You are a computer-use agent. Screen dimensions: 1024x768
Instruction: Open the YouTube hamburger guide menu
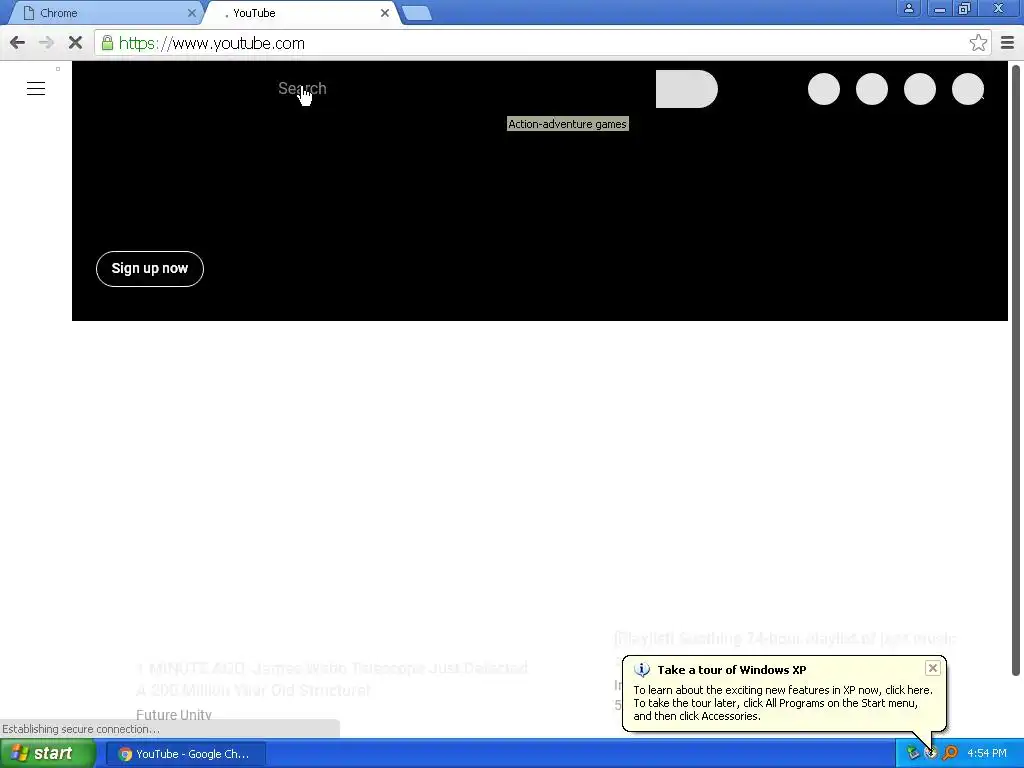pos(36,89)
